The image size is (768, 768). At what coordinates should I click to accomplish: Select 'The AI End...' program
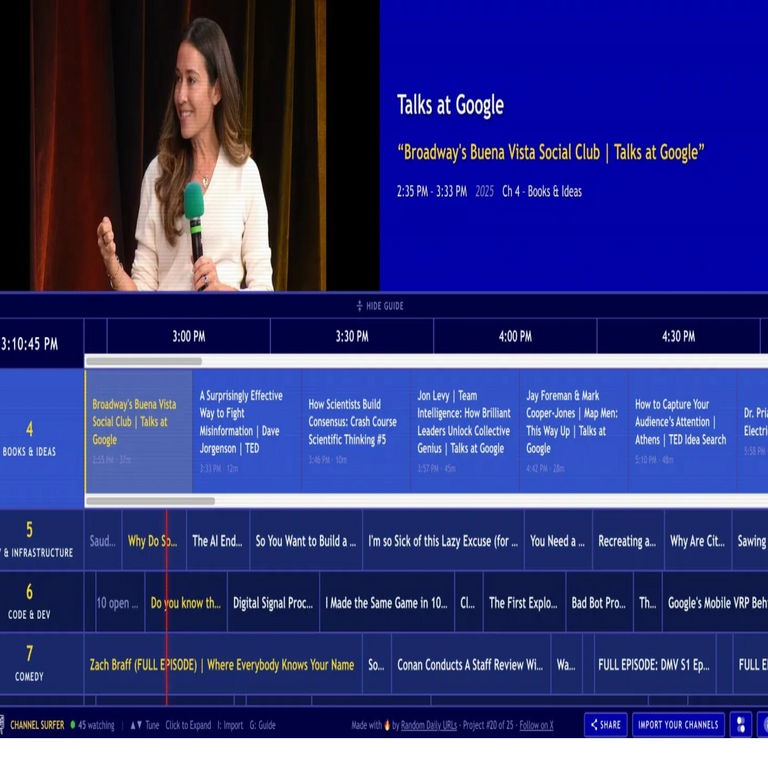[x=218, y=541]
